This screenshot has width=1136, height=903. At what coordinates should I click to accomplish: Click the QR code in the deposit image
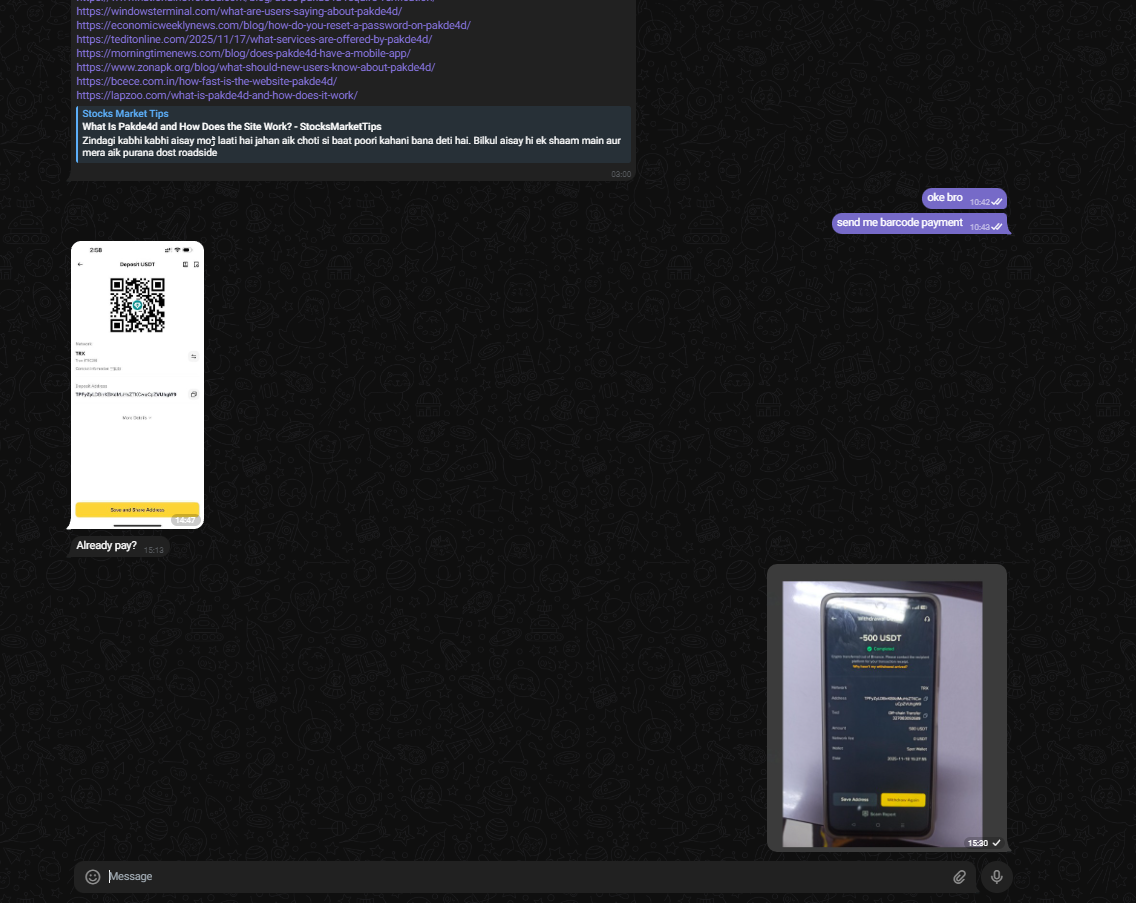[137, 305]
